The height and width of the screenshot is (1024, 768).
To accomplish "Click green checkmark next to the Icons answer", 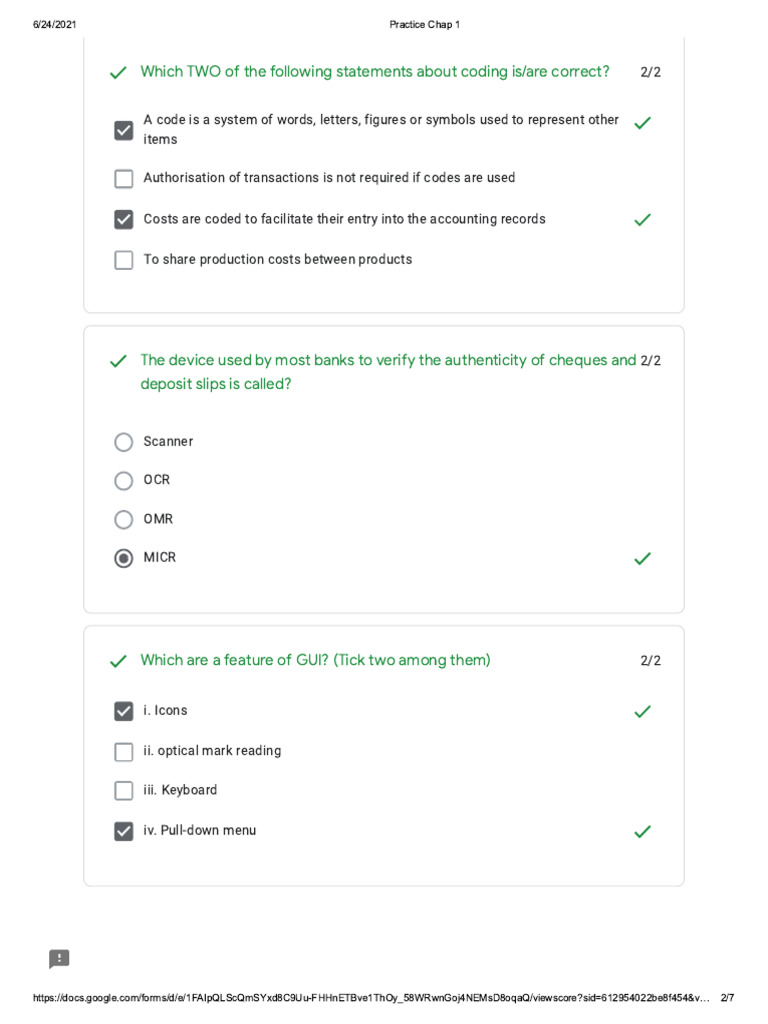I will pyautogui.click(x=642, y=712).
